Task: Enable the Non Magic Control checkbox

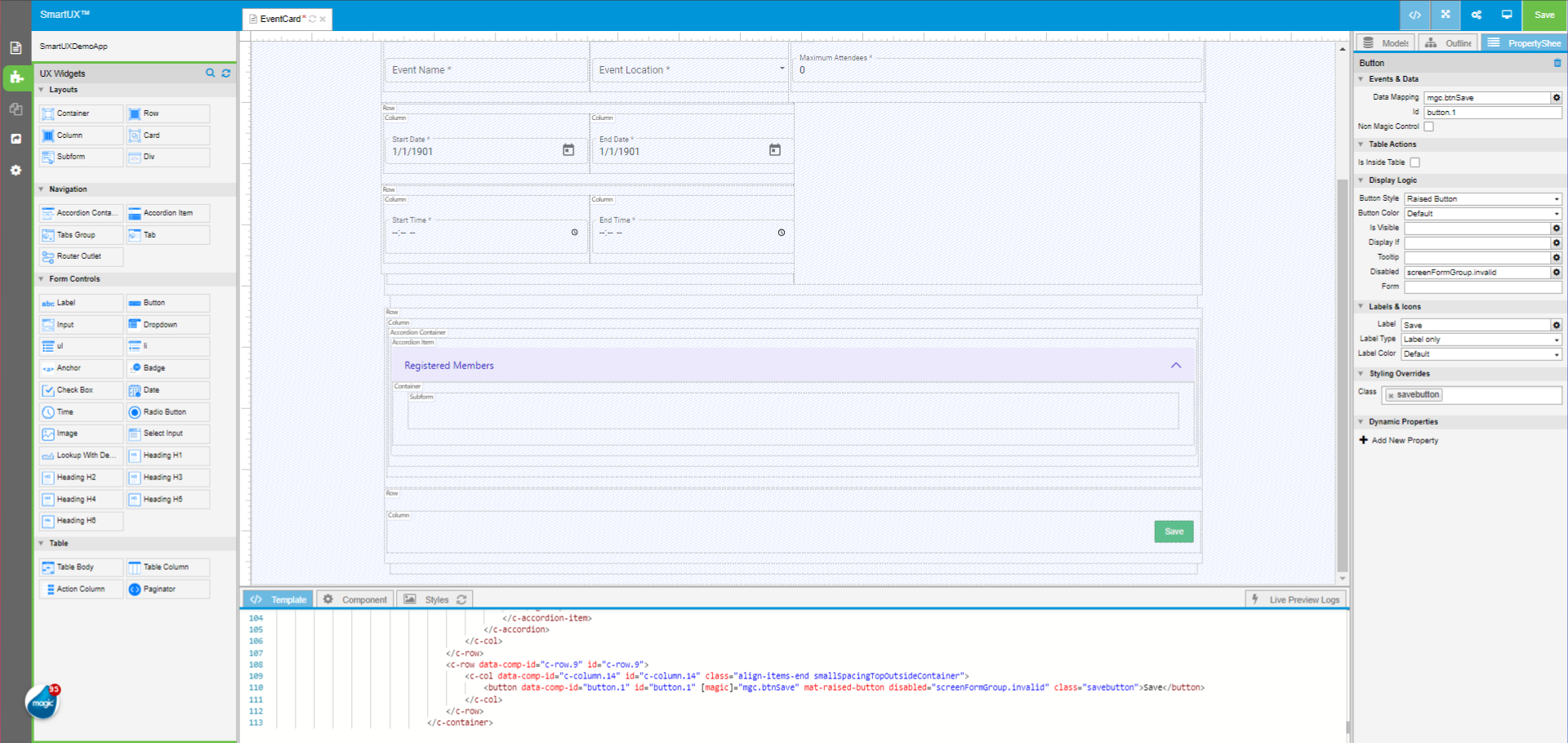Action: (1428, 127)
